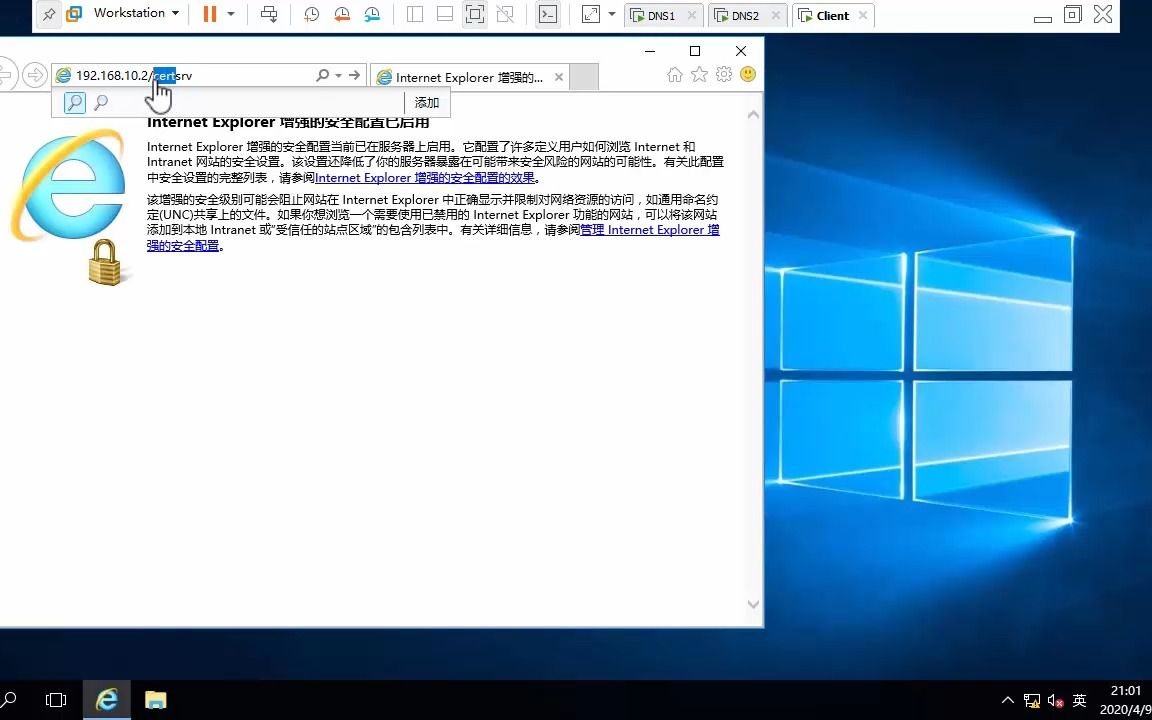
Task: Pause the running virtual machine
Action: pyautogui.click(x=210, y=15)
